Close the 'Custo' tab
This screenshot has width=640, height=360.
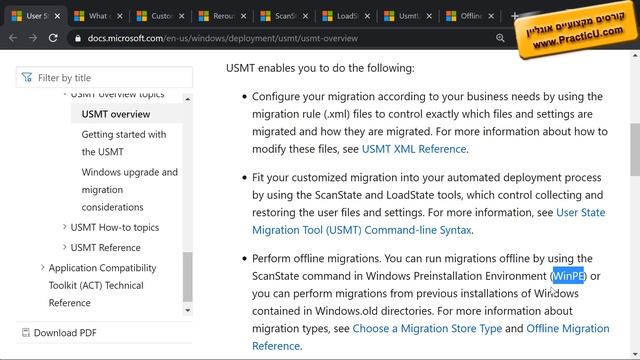click(x=182, y=16)
